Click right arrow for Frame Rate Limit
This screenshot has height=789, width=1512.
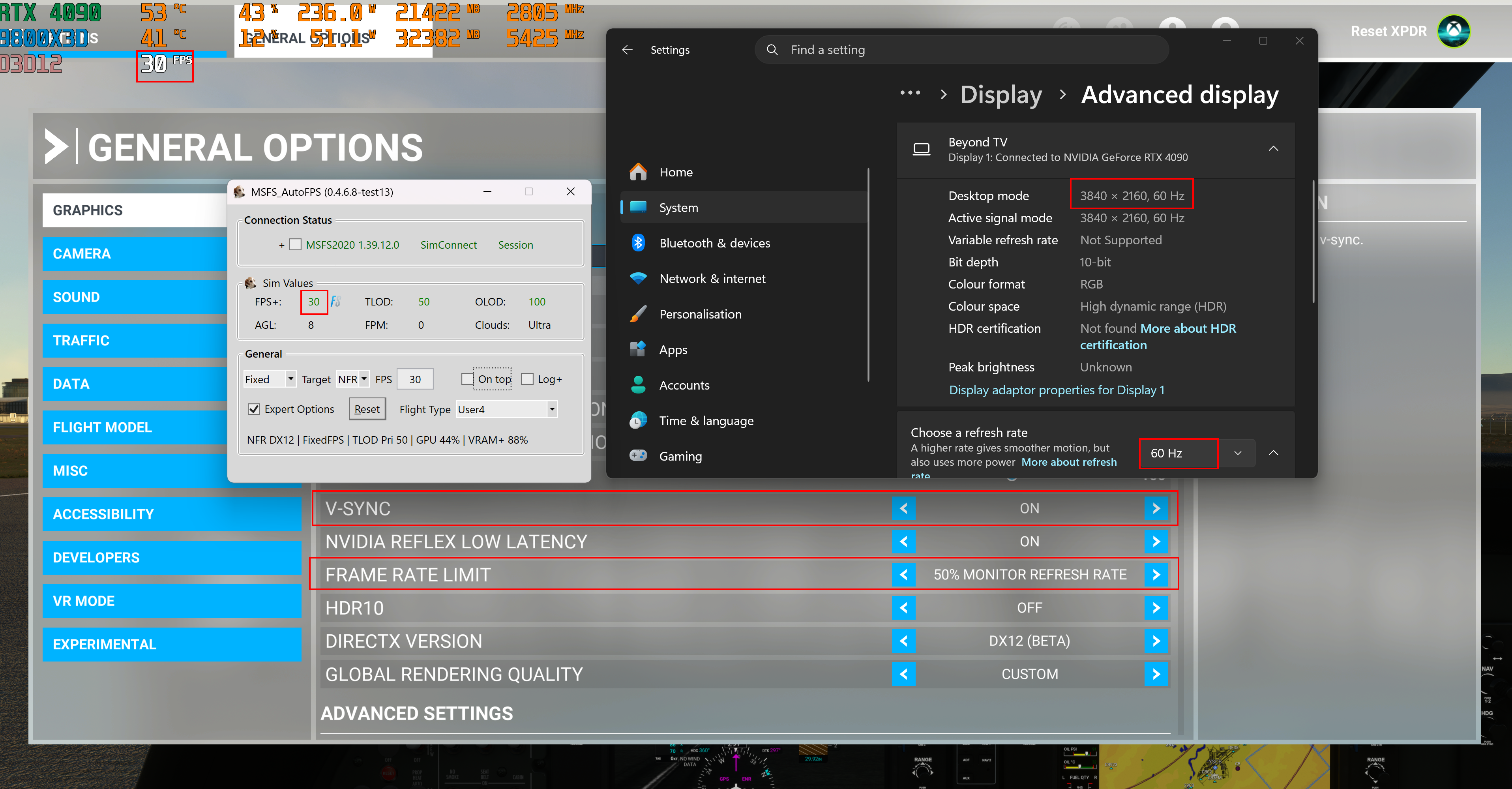tap(1156, 575)
